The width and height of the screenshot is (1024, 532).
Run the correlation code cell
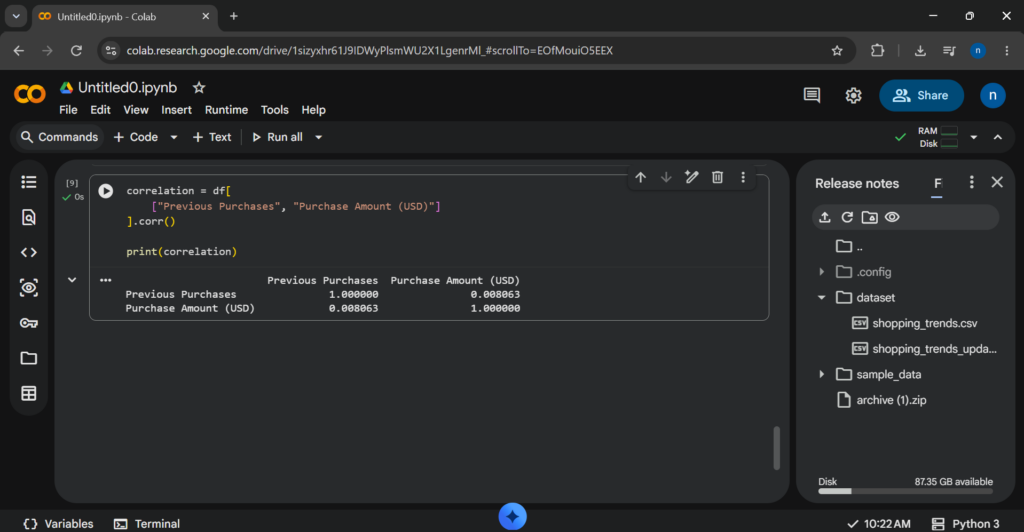point(106,191)
